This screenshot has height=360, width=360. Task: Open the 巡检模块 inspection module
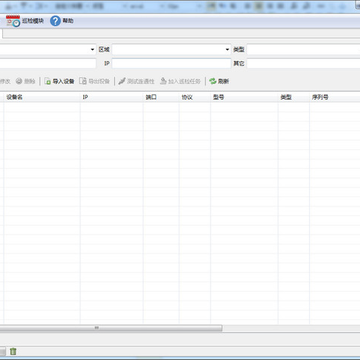(x=25, y=21)
